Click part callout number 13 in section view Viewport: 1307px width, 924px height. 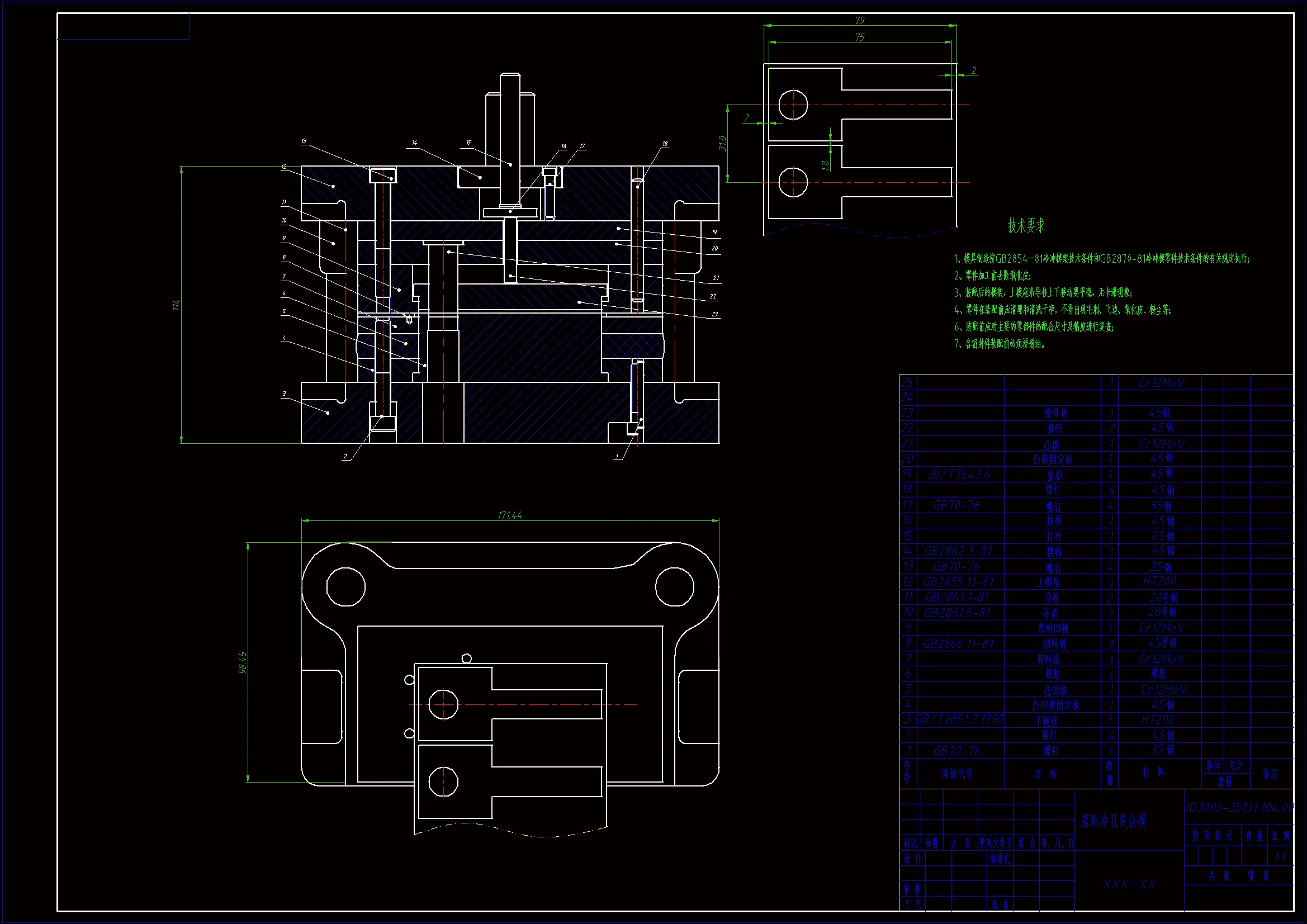(x=304, y=141)
